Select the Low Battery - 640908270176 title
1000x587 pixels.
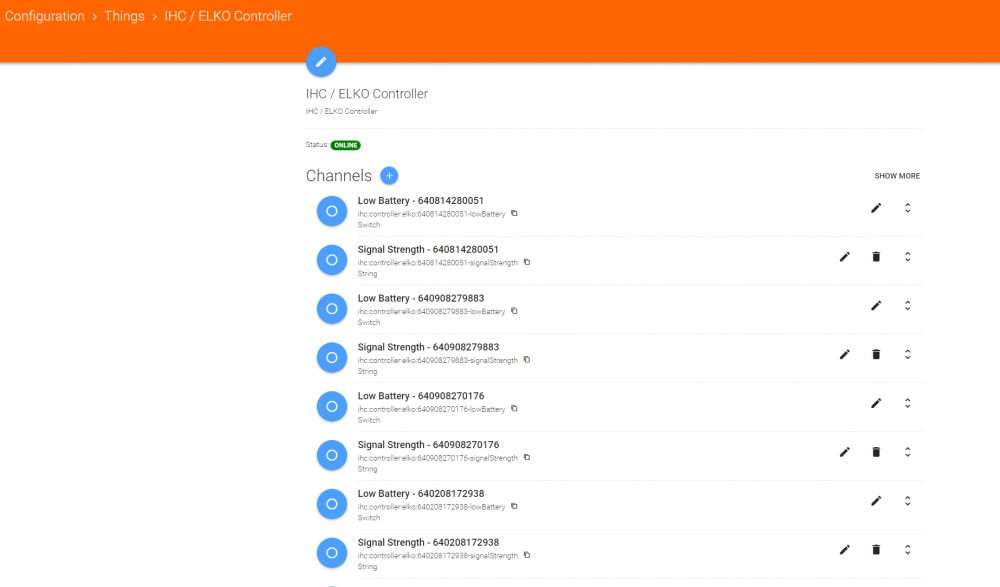tap(421, 396)
